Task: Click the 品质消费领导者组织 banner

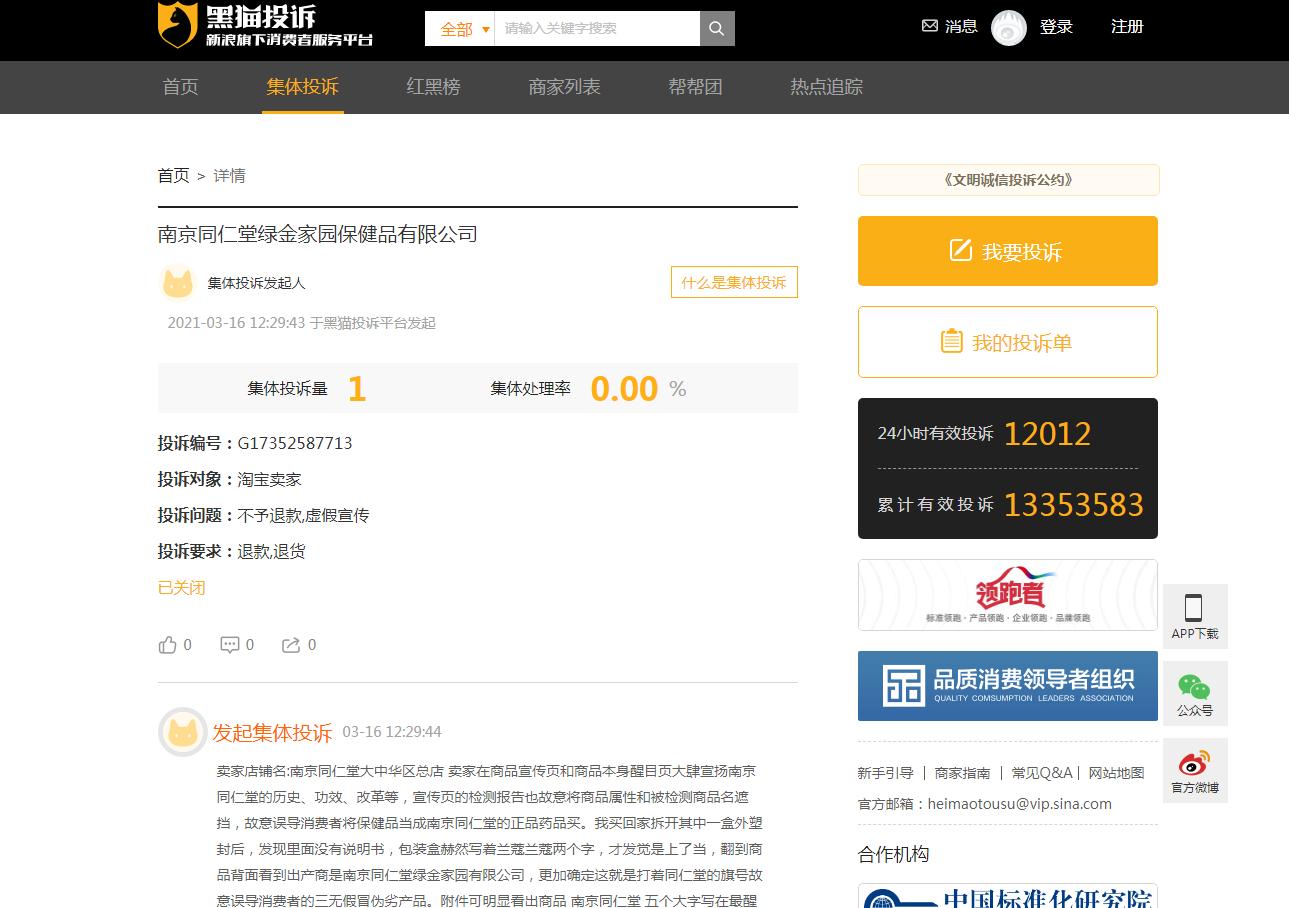Action: (1007, 687)
